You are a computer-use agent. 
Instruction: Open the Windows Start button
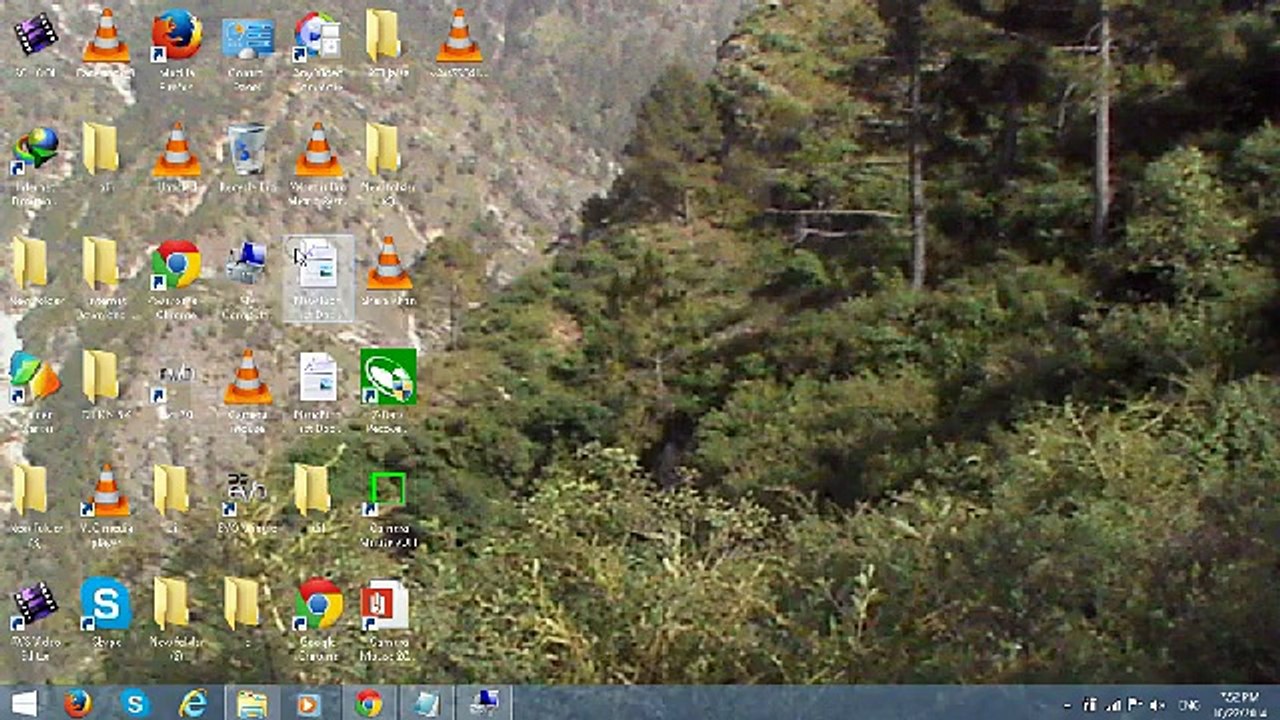point(23,703)
